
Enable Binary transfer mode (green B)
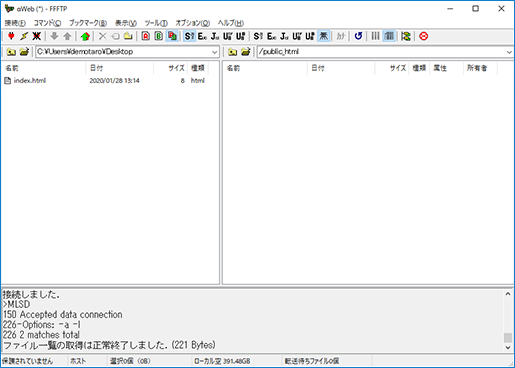click(x=159, y=36)
